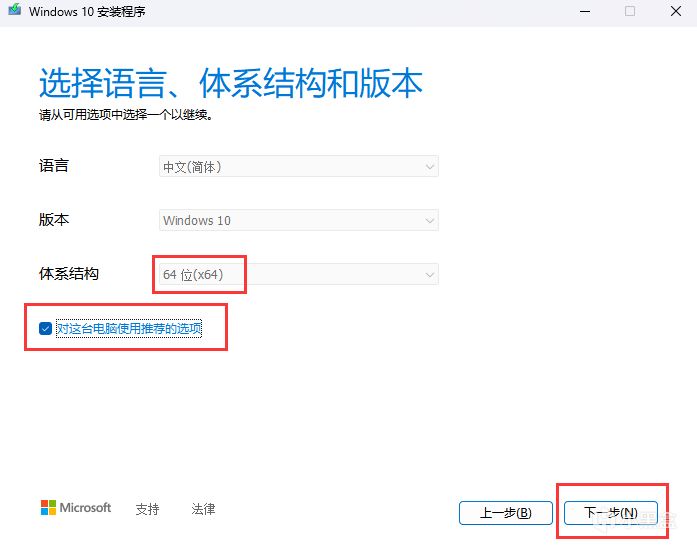Click the Microsoft logo
Image resolution: width=697 pixels, height=546 pixels.
click(76, 507)
